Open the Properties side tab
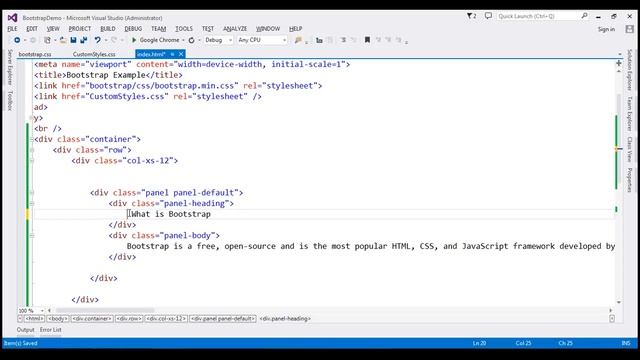 [x=630, y=180]
